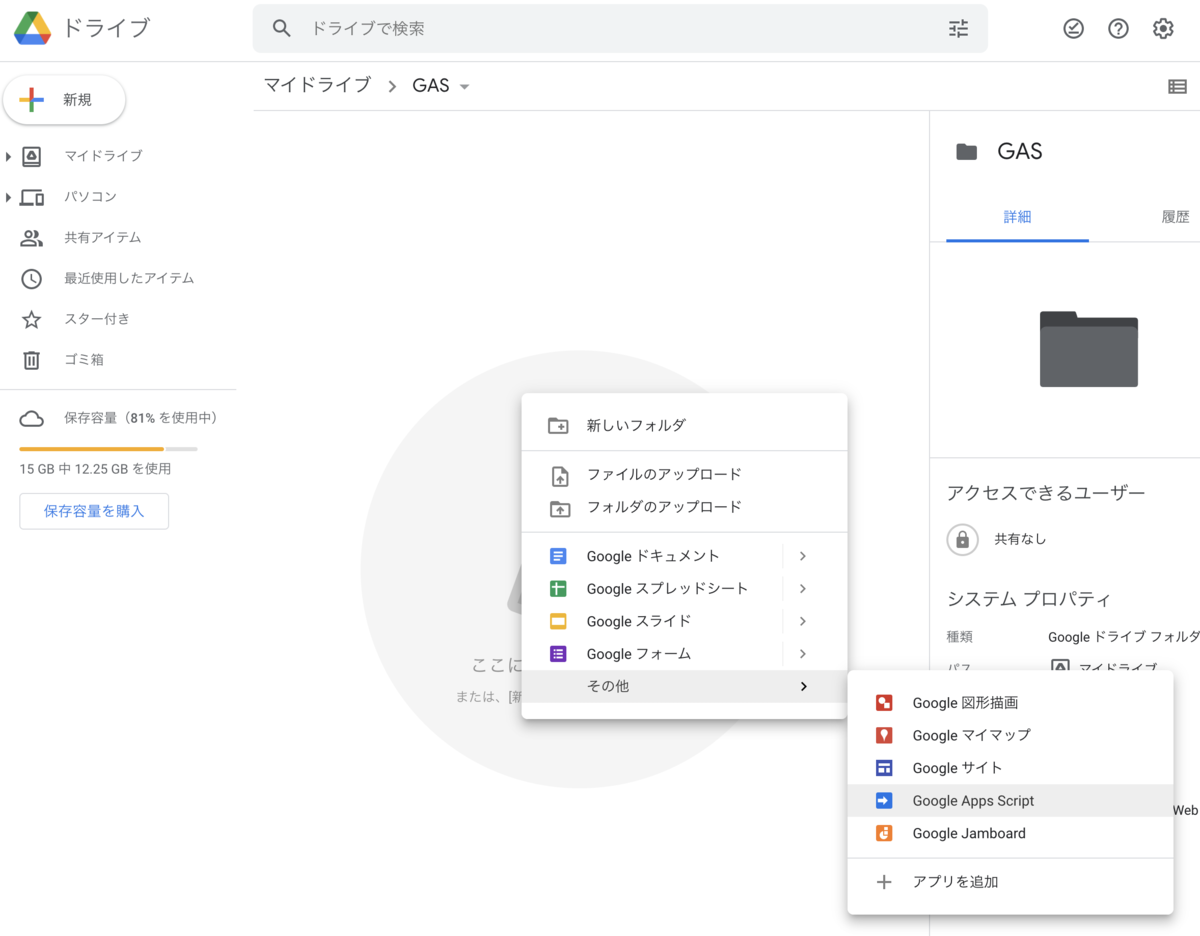Select アプリを追加 menu entry
Screen dimensions: 1200x936
(1010, 882)
